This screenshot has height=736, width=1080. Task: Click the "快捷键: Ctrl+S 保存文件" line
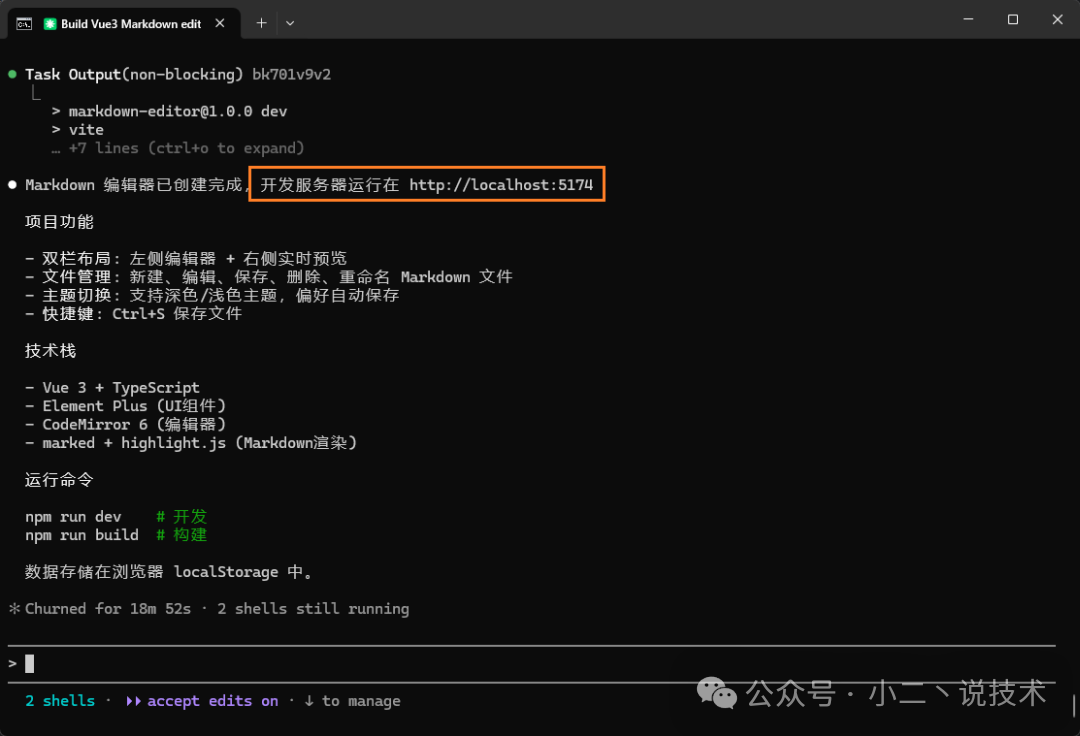click(134, 314)
